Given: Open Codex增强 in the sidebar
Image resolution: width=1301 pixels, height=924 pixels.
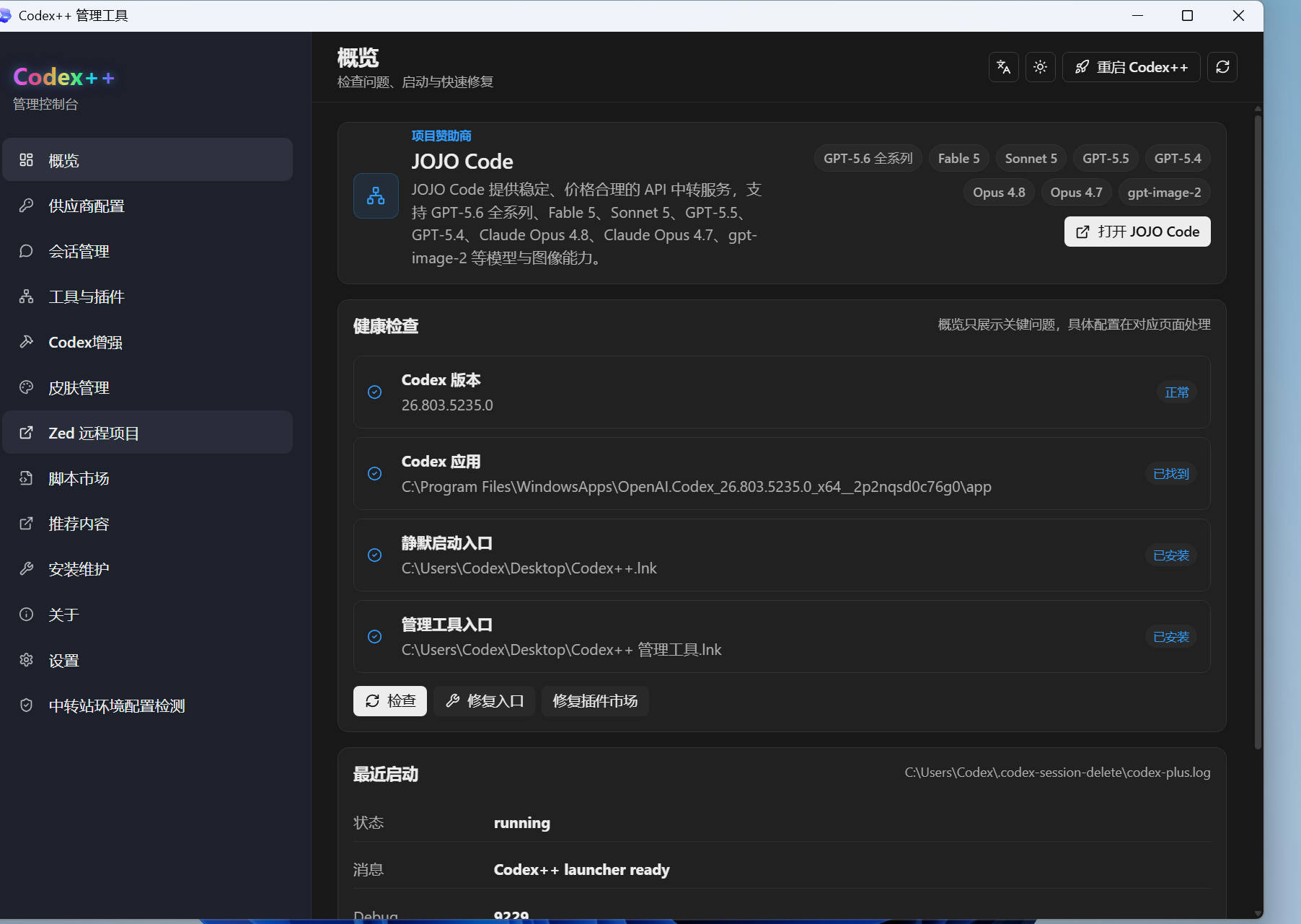Looking at the screenshot, I should click(148, 342).
